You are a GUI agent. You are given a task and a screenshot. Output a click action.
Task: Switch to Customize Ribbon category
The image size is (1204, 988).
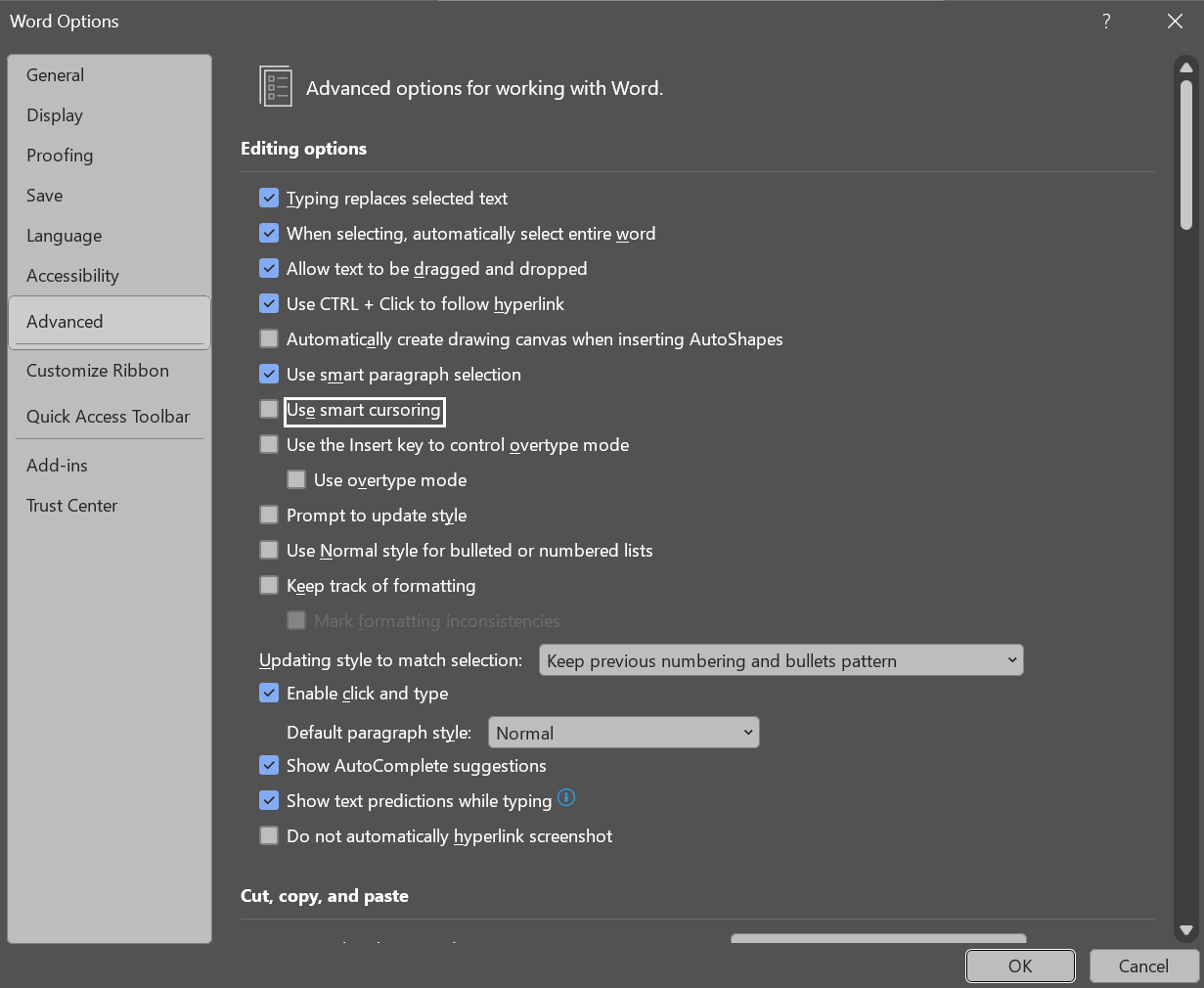(x=98, y=371)
